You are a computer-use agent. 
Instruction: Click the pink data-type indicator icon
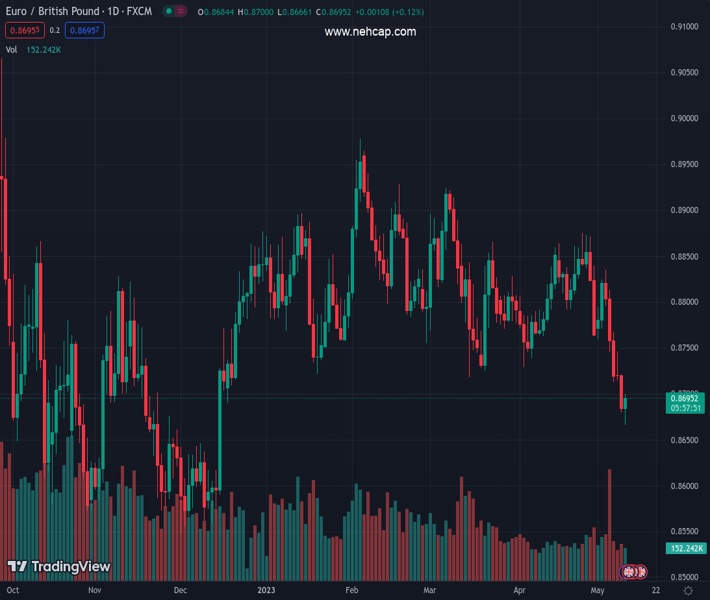181,11
